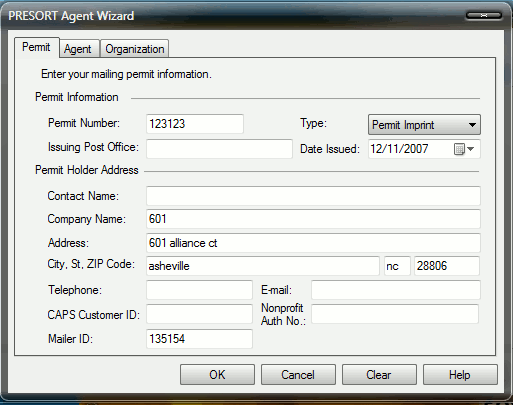Image resolution: width=513 pixels, height=405 pixels.
Task: Click the ZIP code field 28806
Action: coord(447,266)
